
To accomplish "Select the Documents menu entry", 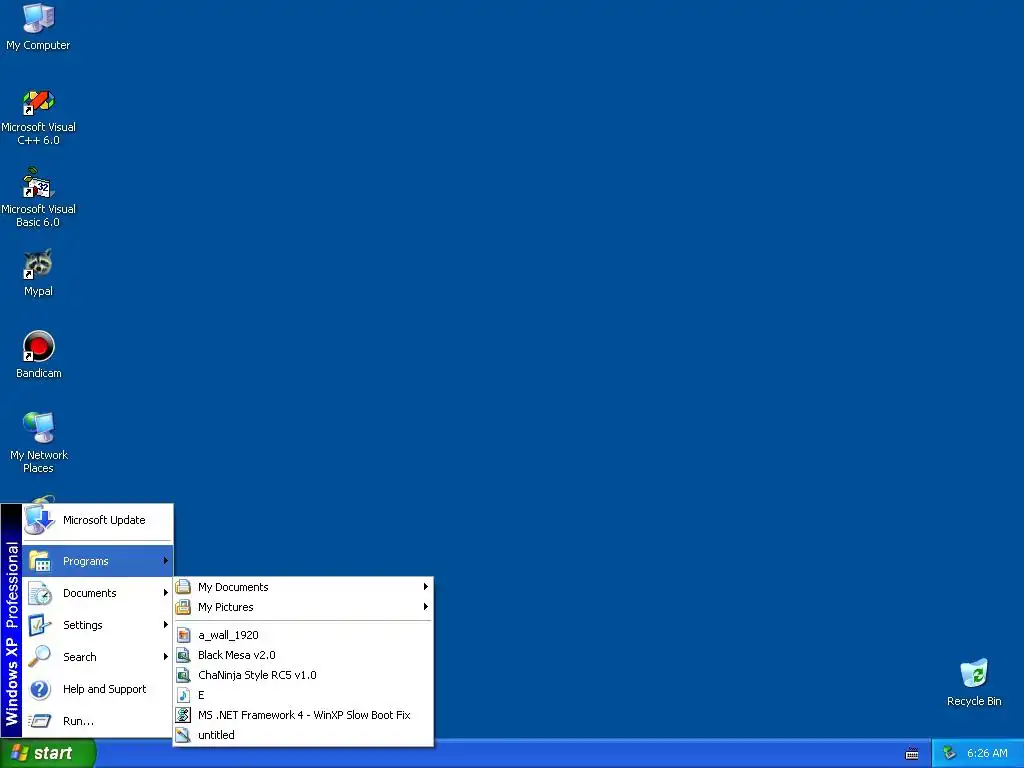I will pyautogui.click(x=98, y=593).
